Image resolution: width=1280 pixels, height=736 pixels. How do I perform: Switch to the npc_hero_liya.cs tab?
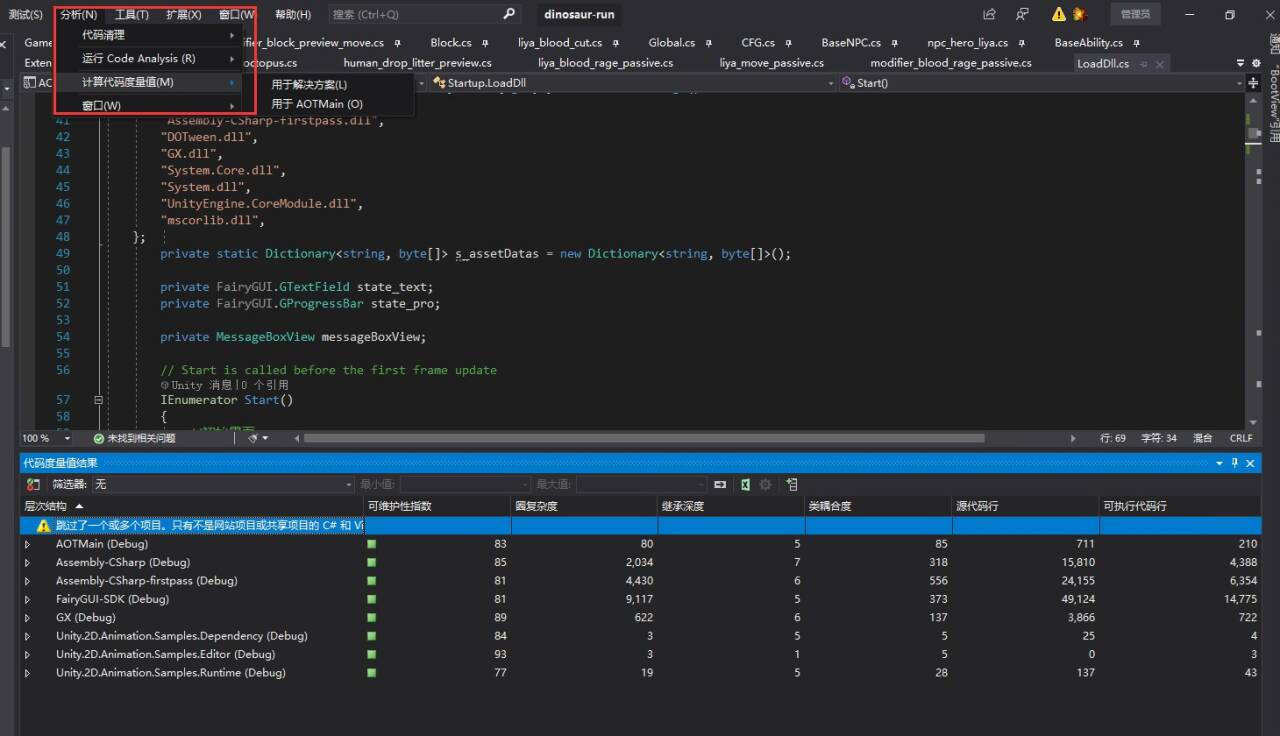coord(967,43)
